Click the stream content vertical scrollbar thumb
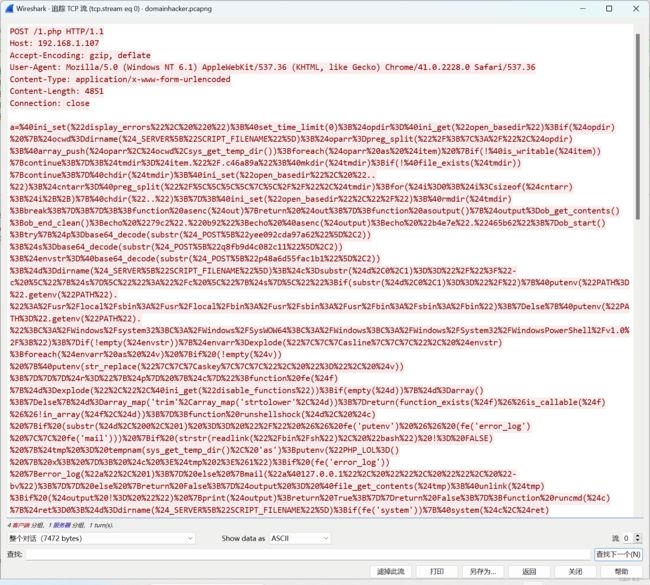Screen dimensions: 650x585 tap(638, 126)
